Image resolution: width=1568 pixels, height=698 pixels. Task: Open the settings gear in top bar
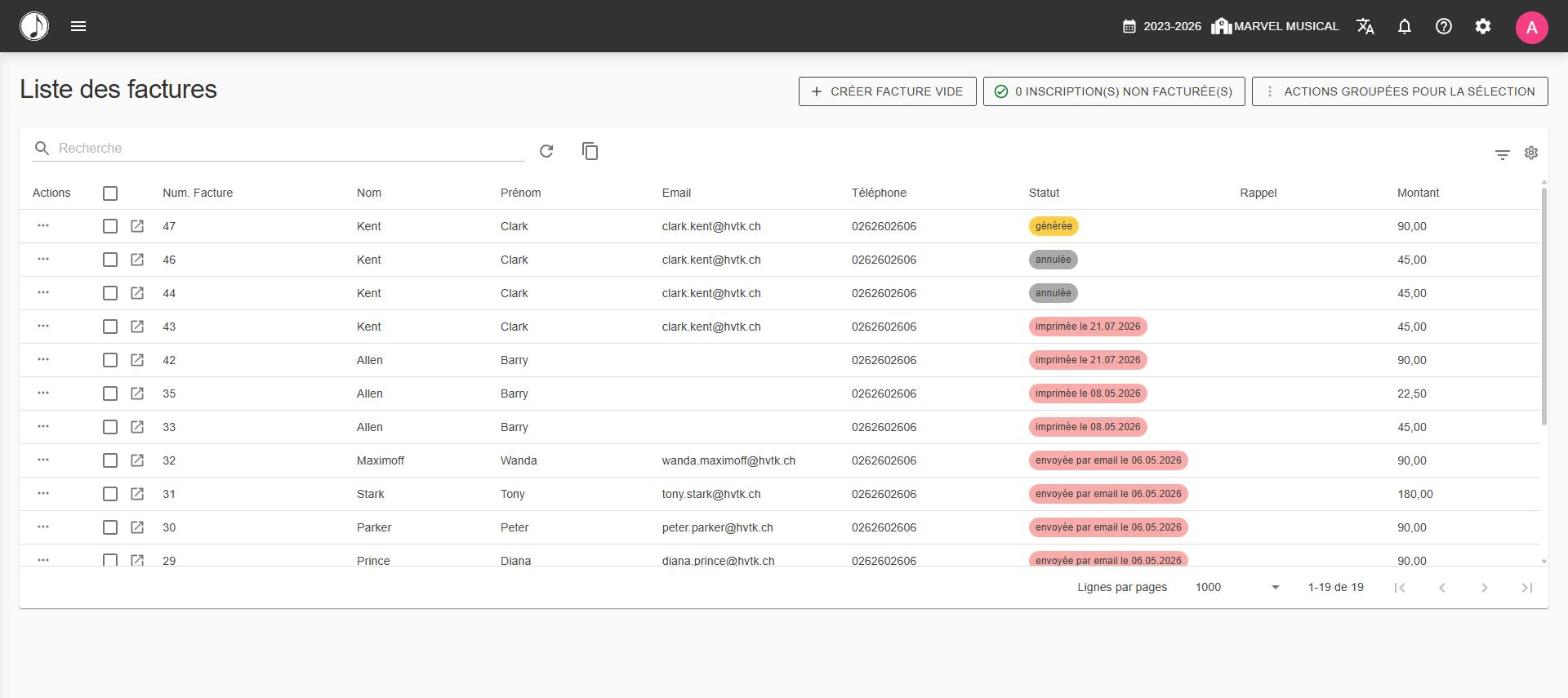(x=1483, y=26)
